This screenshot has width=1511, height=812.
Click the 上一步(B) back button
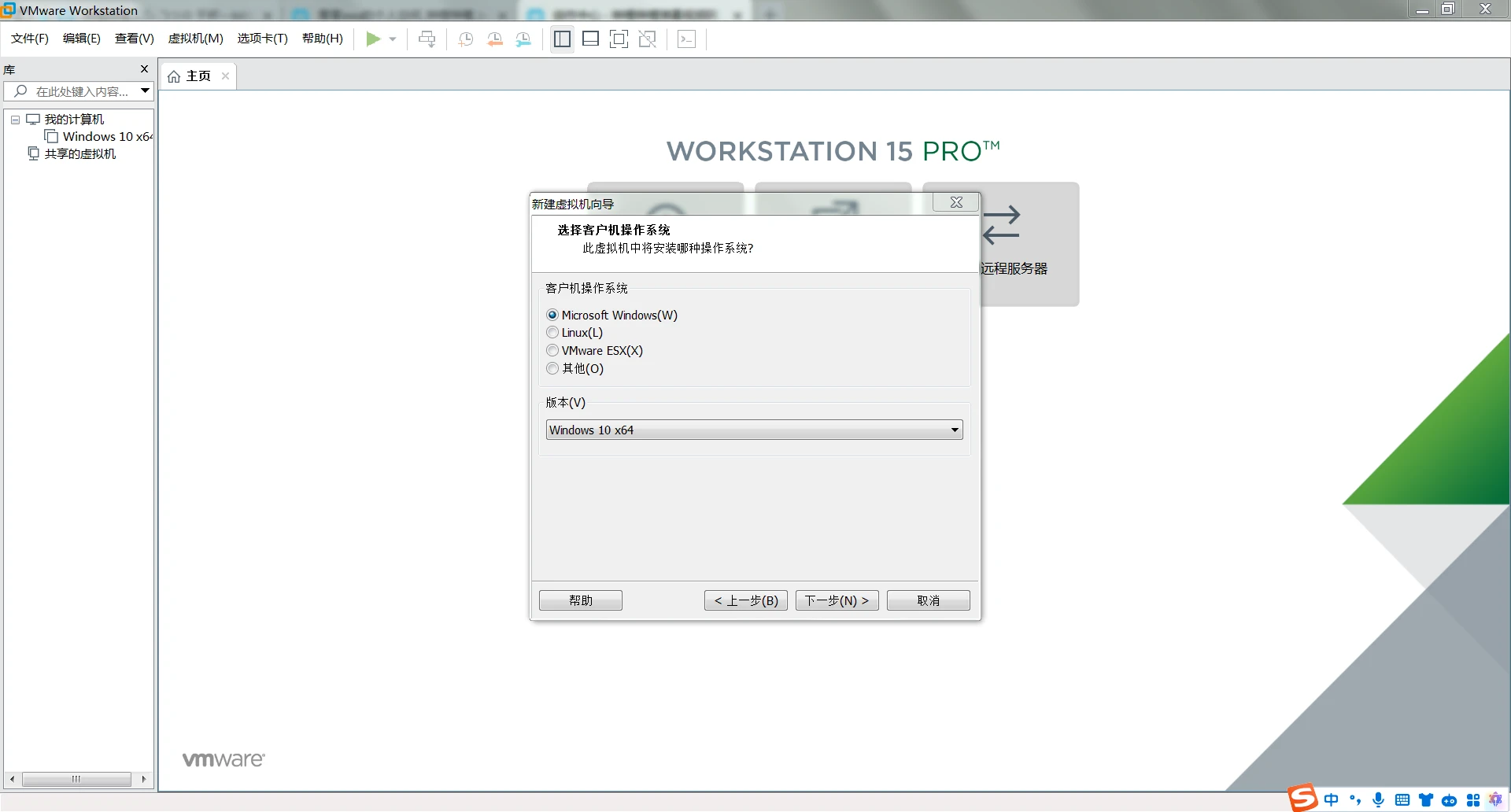tap(746, 601)
